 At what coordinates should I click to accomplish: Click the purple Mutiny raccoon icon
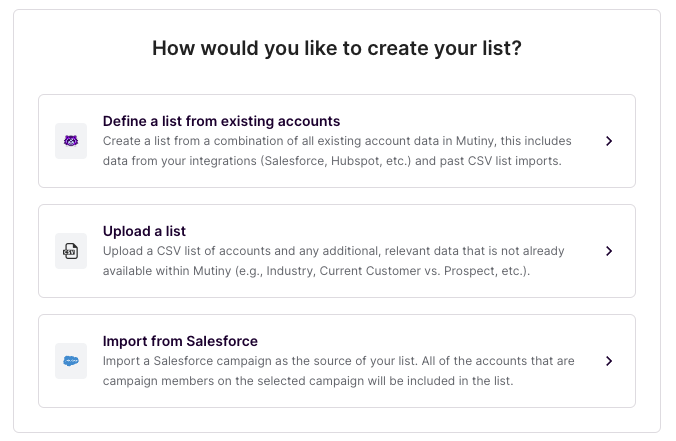click(71, 141)
